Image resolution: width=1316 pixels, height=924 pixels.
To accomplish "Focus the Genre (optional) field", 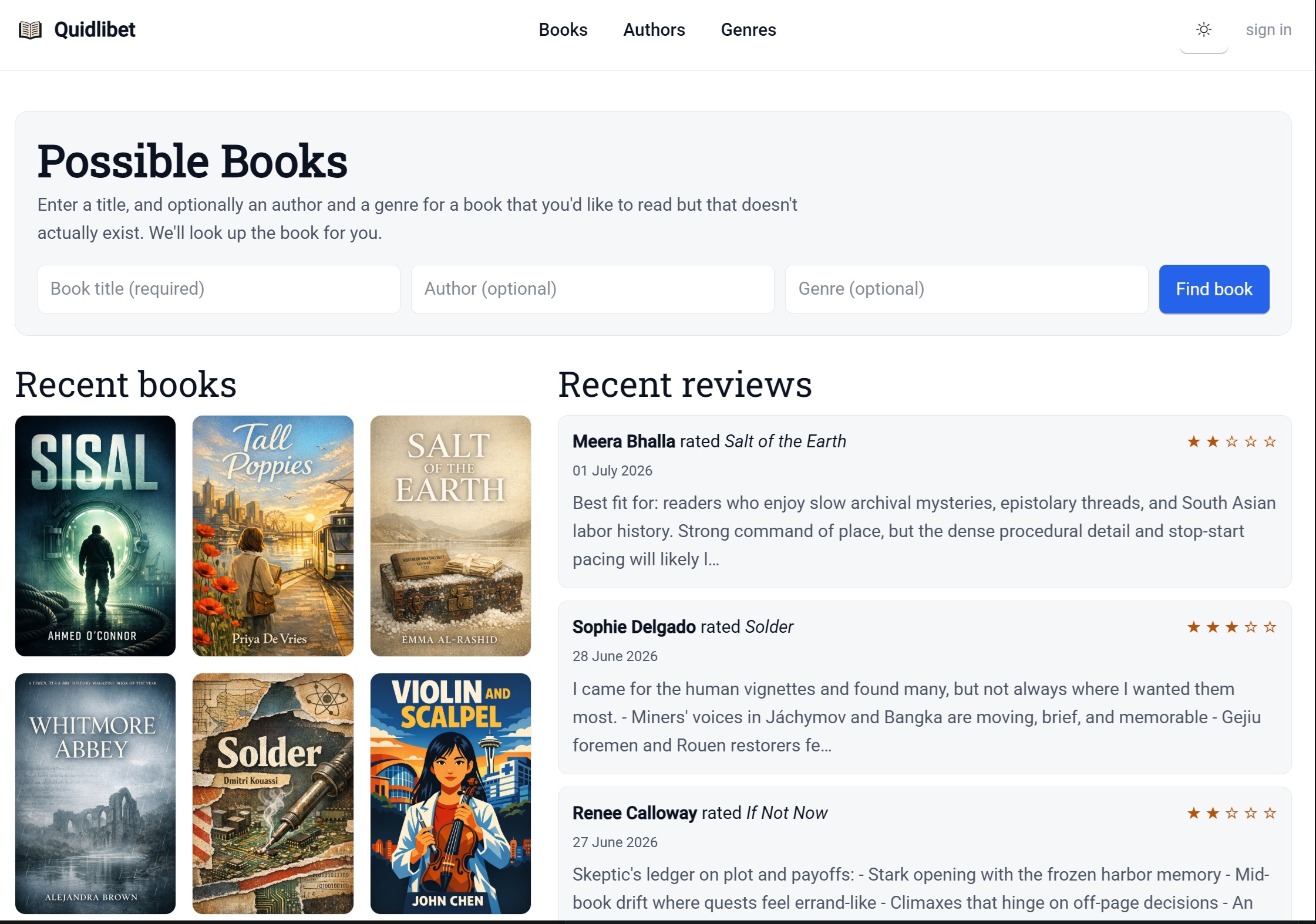I will pos(966,289).
